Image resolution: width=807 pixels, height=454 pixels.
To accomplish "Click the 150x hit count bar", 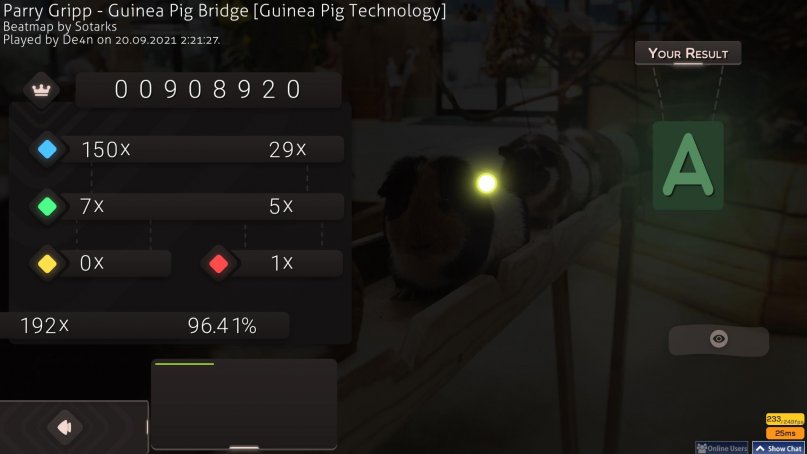I will point(203,149).
